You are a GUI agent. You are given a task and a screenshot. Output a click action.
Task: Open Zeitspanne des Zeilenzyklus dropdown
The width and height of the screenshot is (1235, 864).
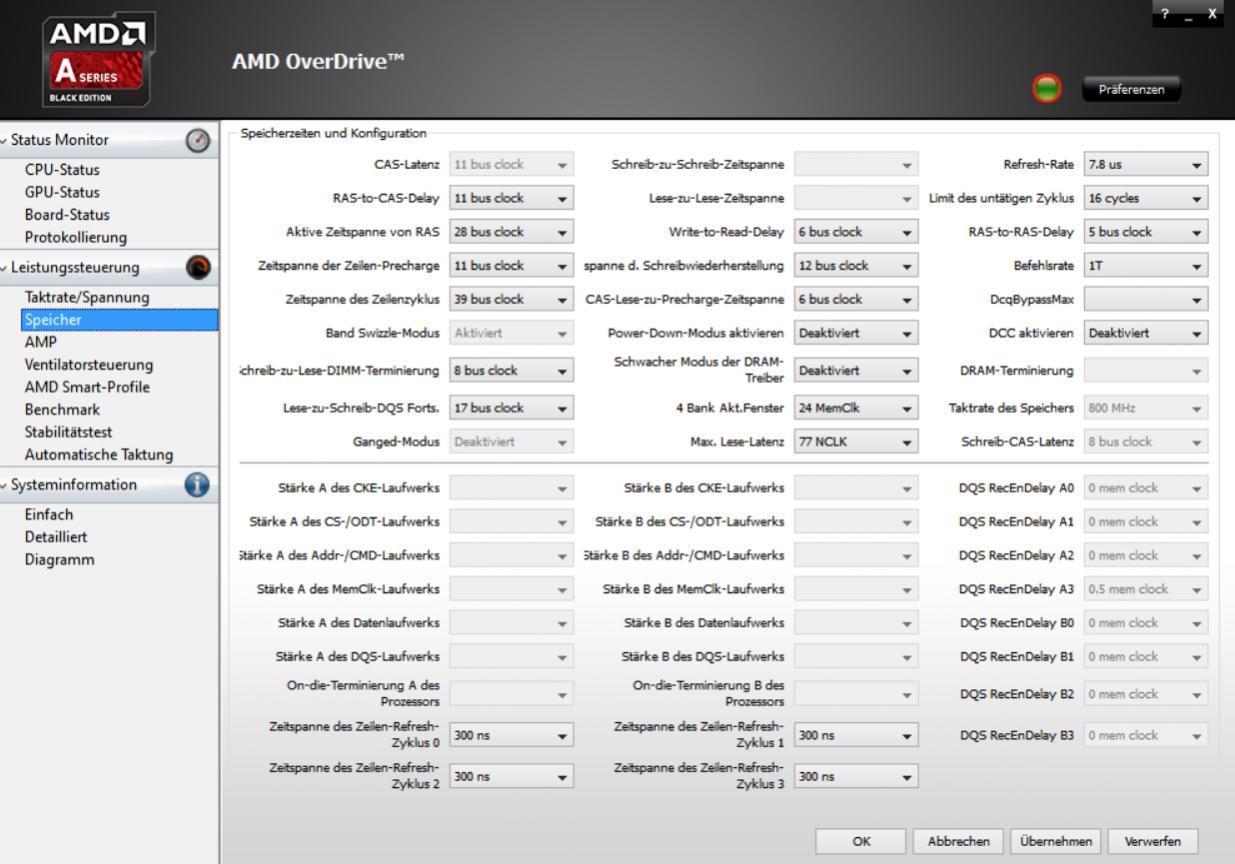[512, 299]
